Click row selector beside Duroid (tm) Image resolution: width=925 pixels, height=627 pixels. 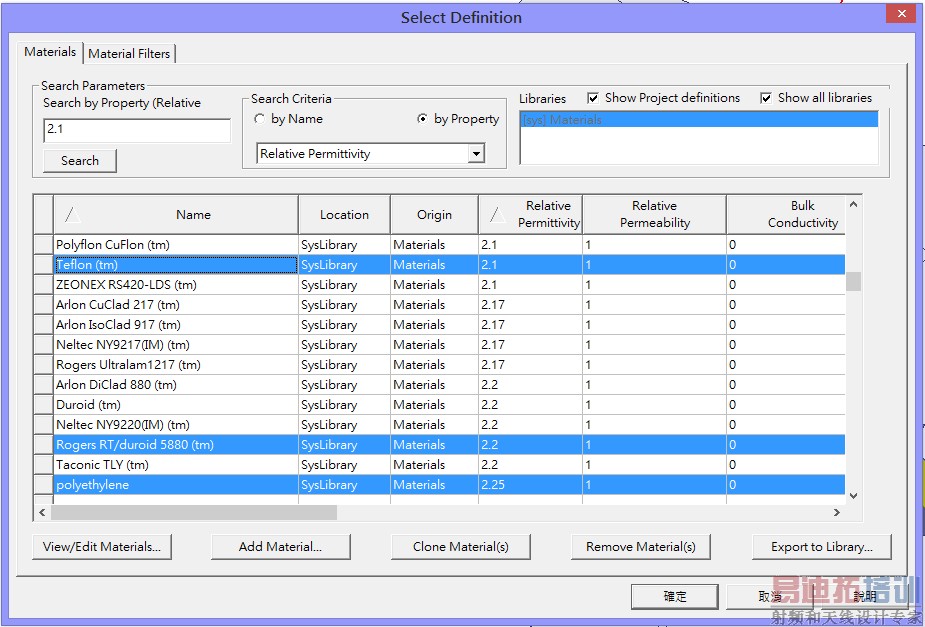coord(43,405)
